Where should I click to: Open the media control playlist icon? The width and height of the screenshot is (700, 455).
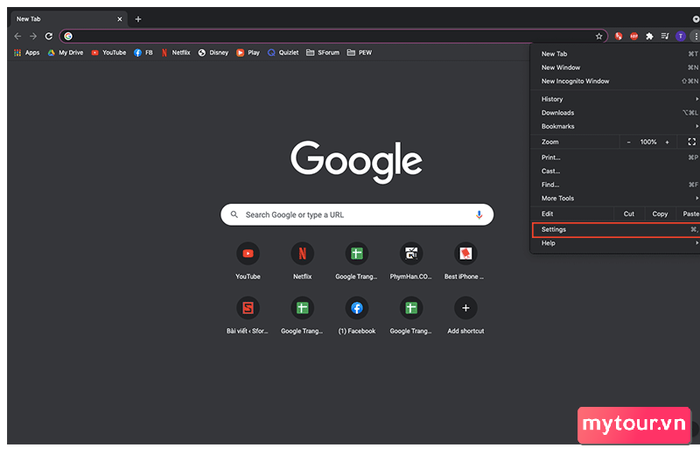(665, 36)
